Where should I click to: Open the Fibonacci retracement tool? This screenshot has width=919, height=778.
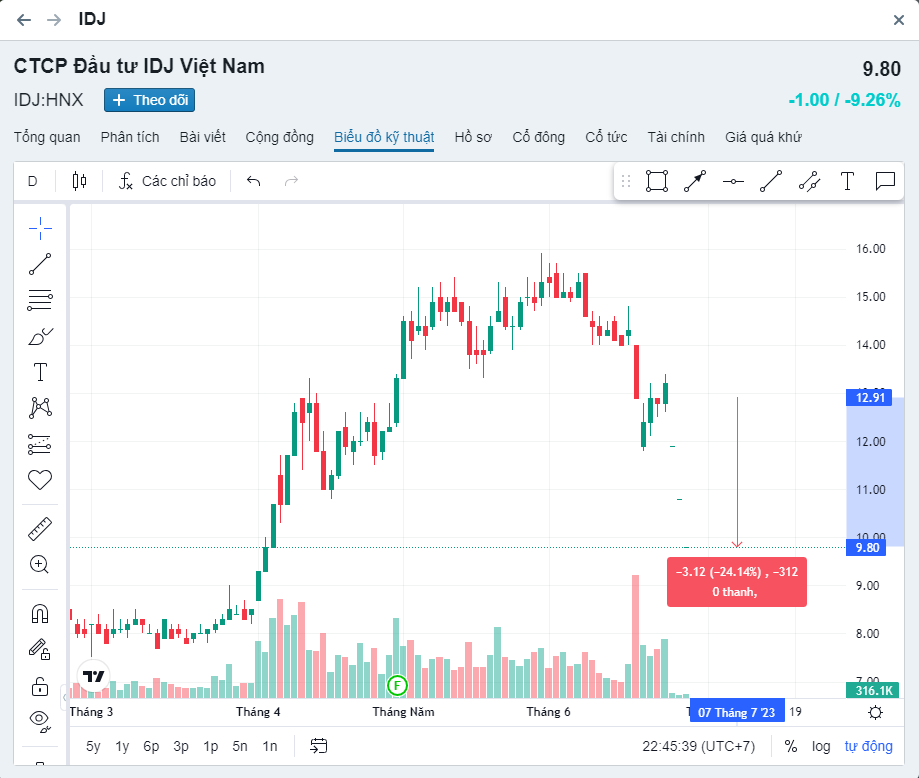pyautogui.click(x=40, y=300)
